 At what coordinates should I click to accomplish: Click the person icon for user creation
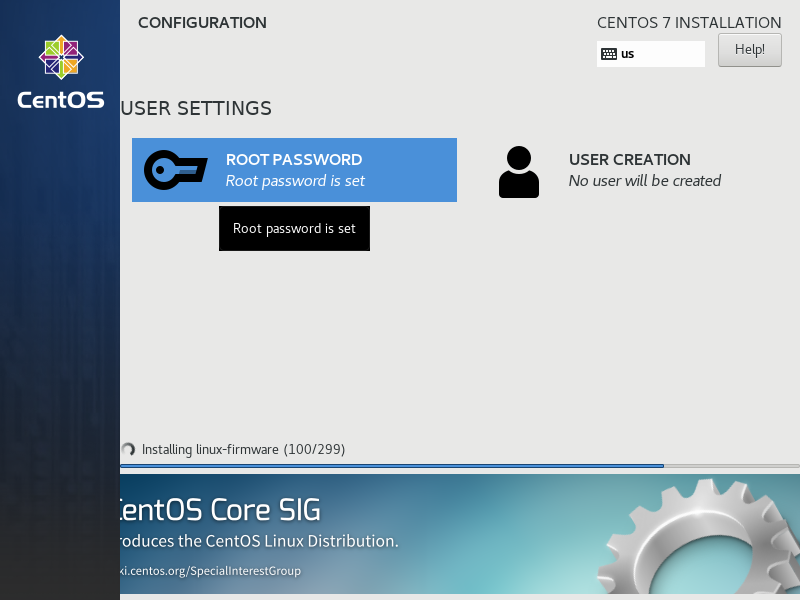point(518,171)
